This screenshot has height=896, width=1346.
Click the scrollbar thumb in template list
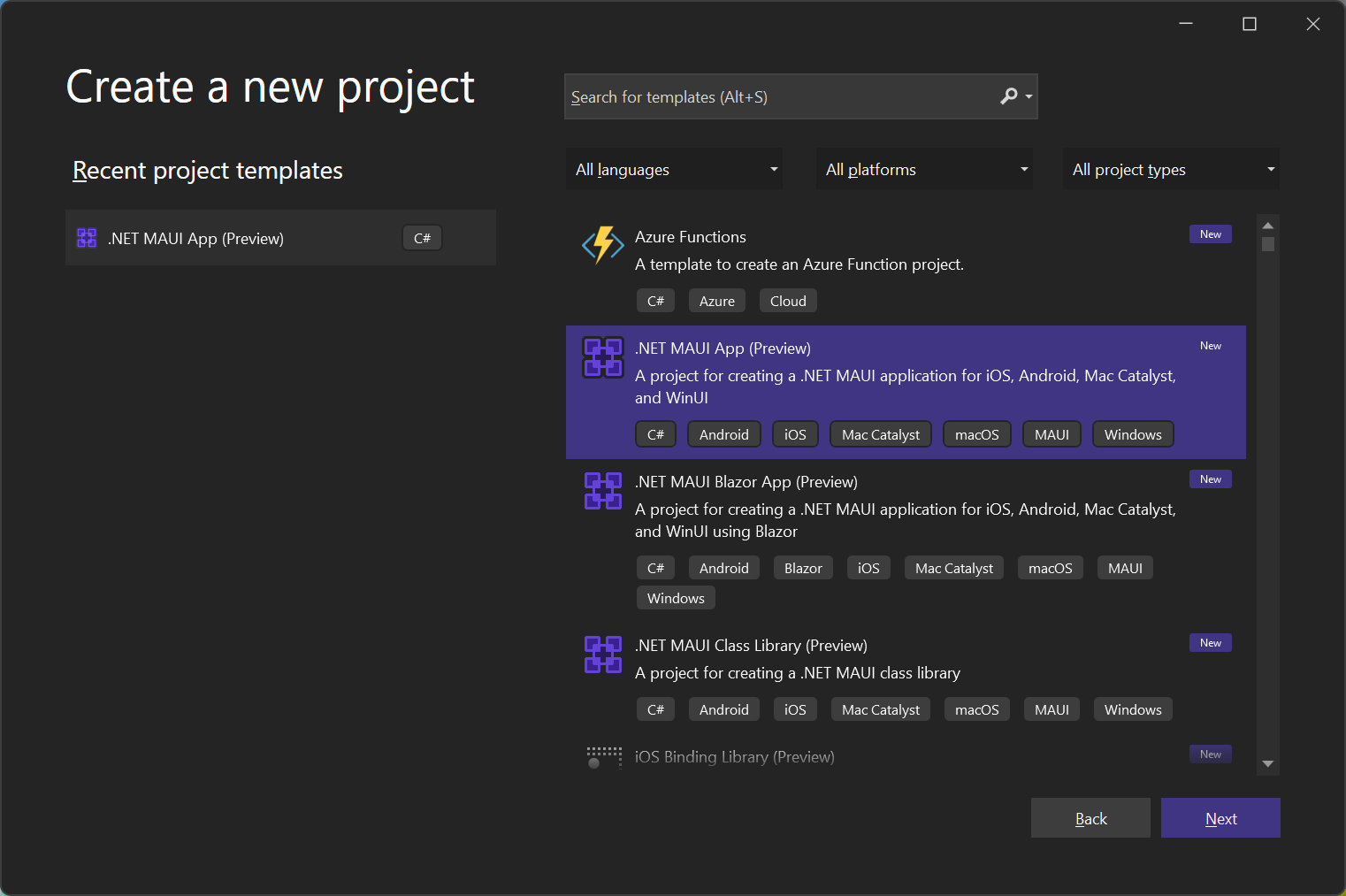click(1267, 244)
